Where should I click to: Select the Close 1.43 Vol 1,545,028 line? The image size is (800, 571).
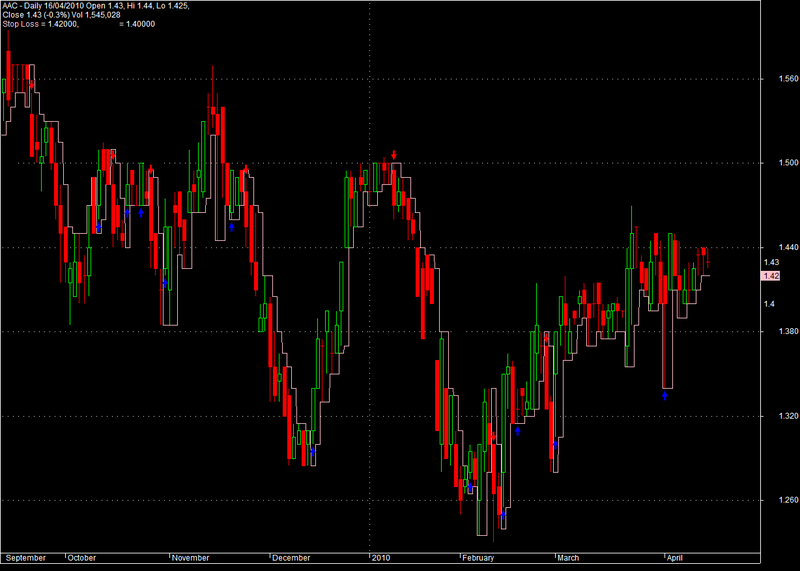coord(61,15)
